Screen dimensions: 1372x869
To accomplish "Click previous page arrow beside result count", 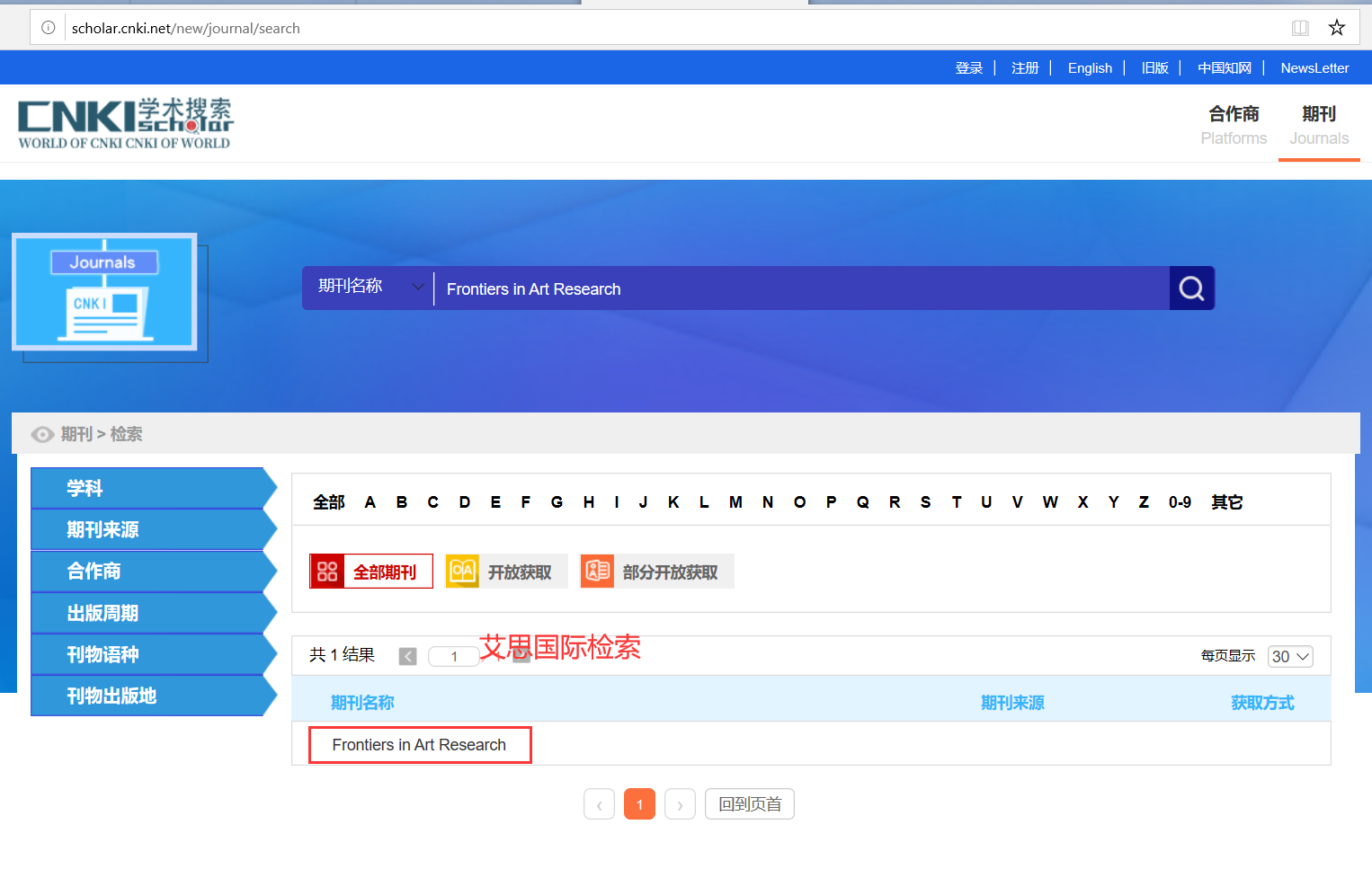I will tap(408, 656).
